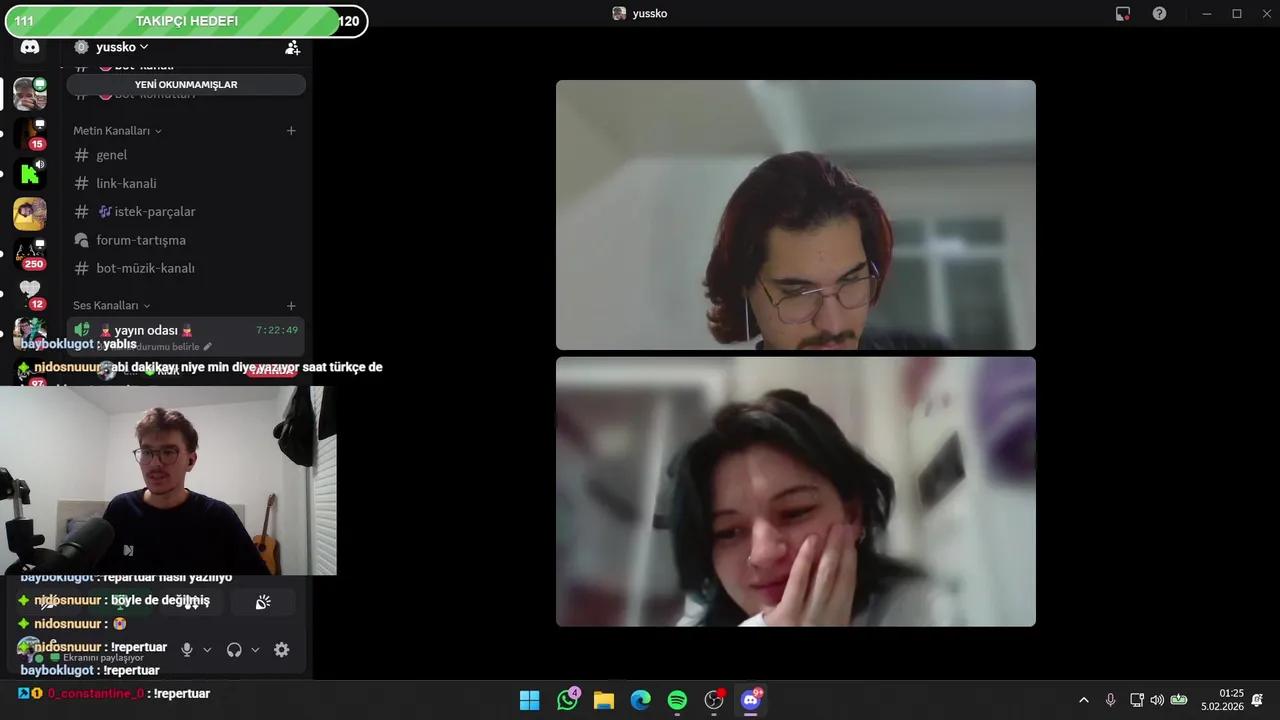Screen dimensions: 1280x720
Task: Open the clock showing 01:25
Action: tap(1222, 700)
